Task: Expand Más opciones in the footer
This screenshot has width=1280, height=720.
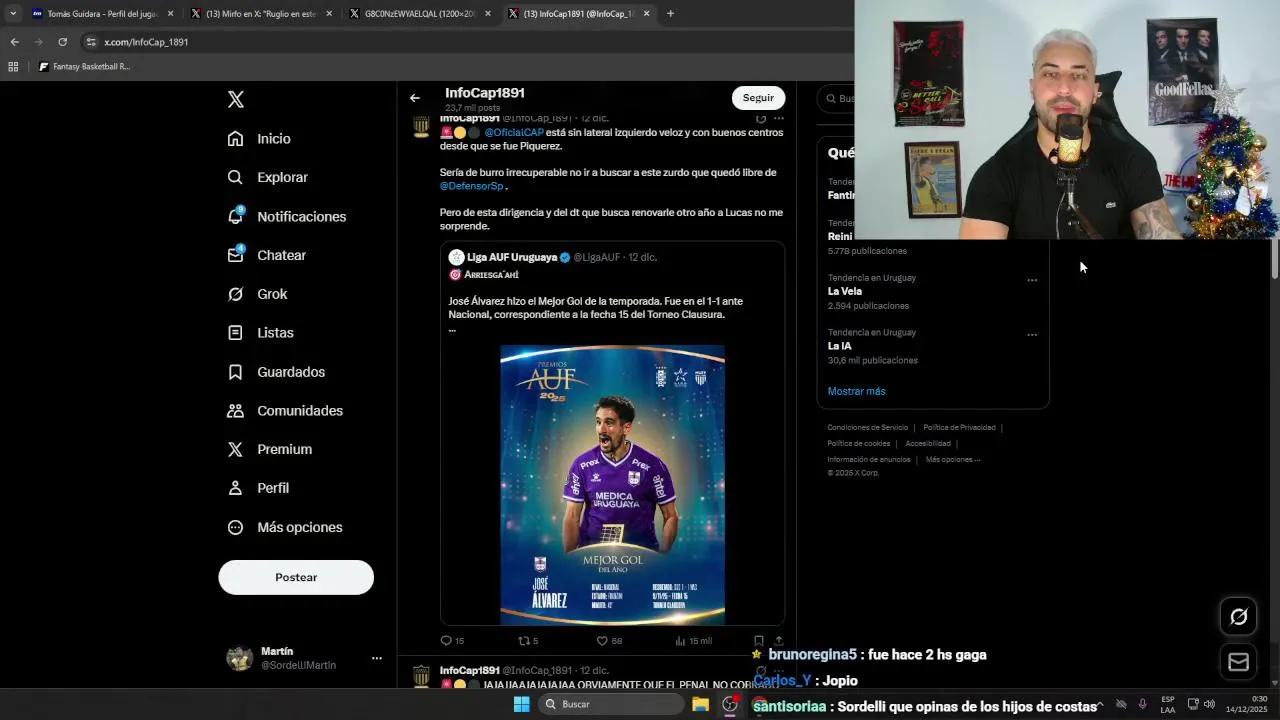Action: click(953, 459)
